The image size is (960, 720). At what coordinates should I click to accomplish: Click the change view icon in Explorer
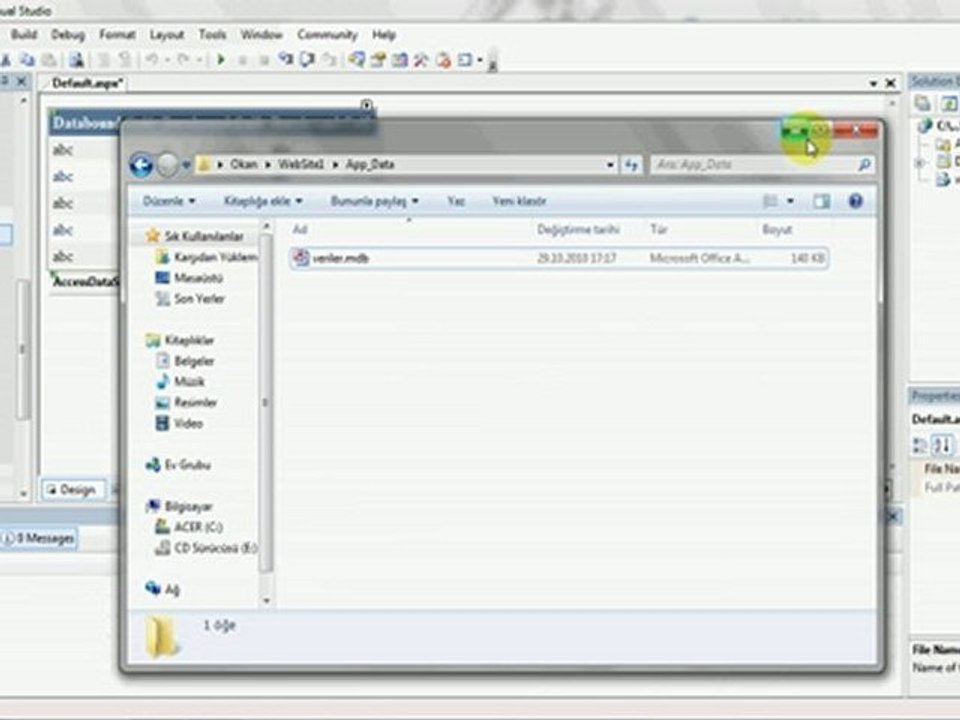pyautogui.click(x=770, y=201)
